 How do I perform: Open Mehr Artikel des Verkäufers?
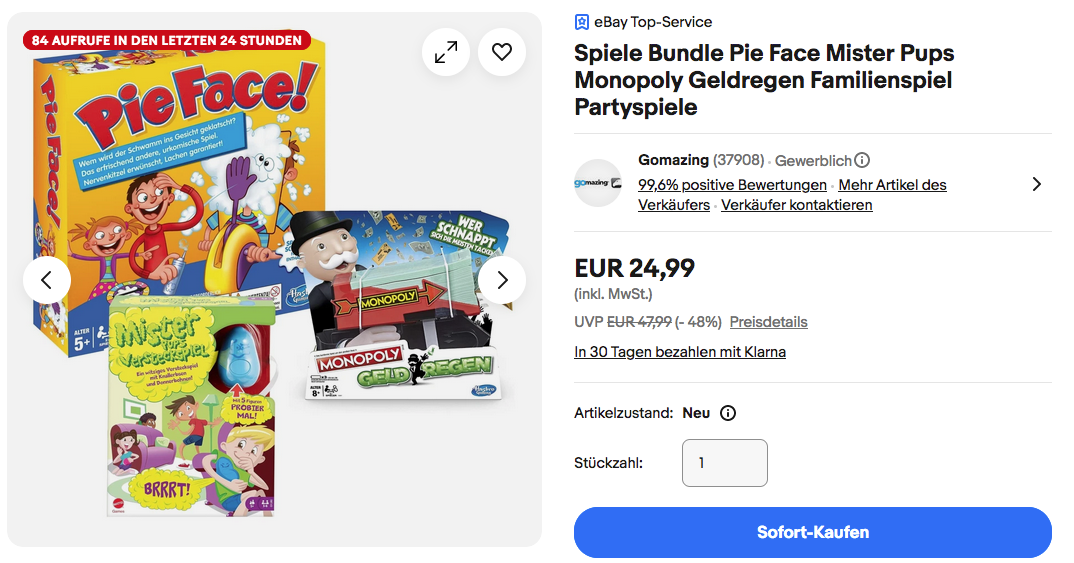click(892, 185)
